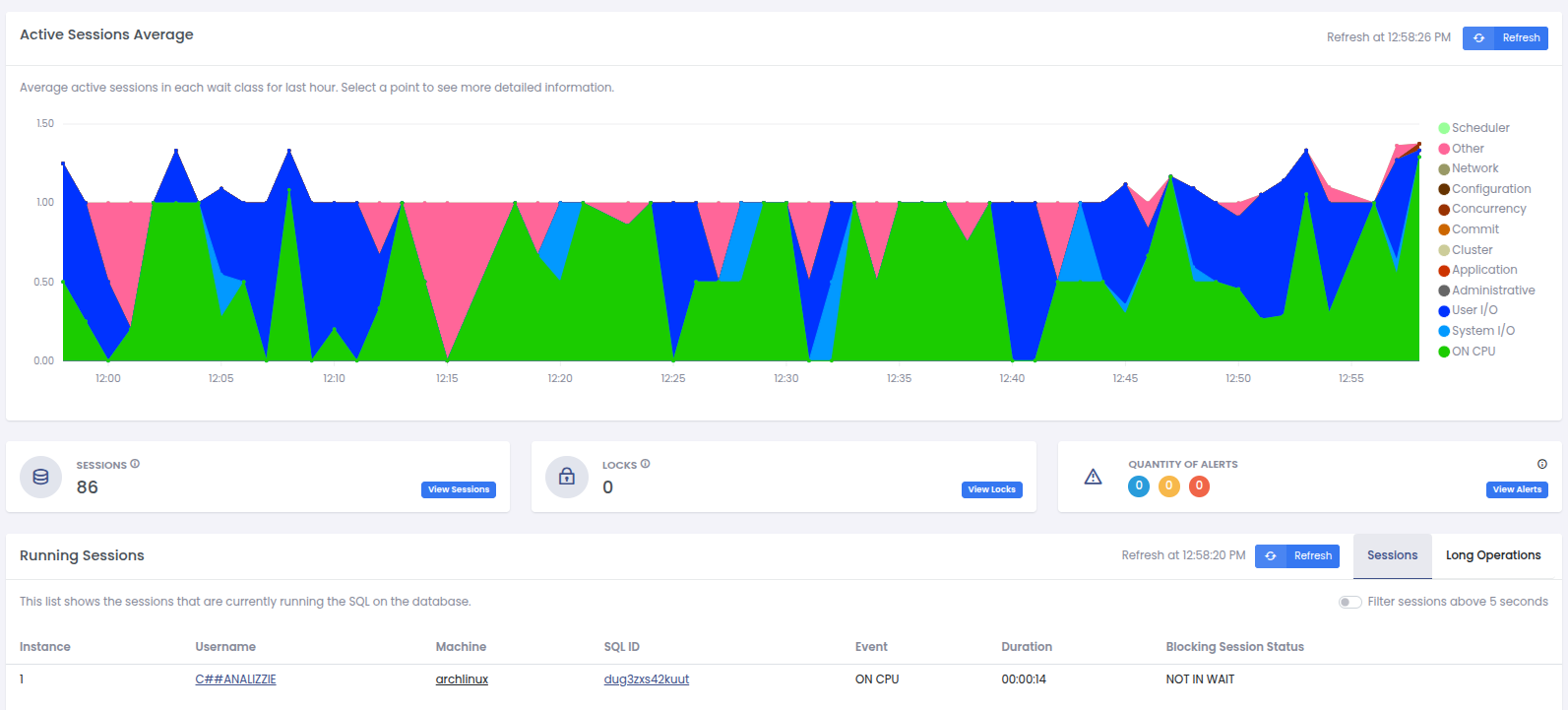Click the View Locks button

point(991,489)
